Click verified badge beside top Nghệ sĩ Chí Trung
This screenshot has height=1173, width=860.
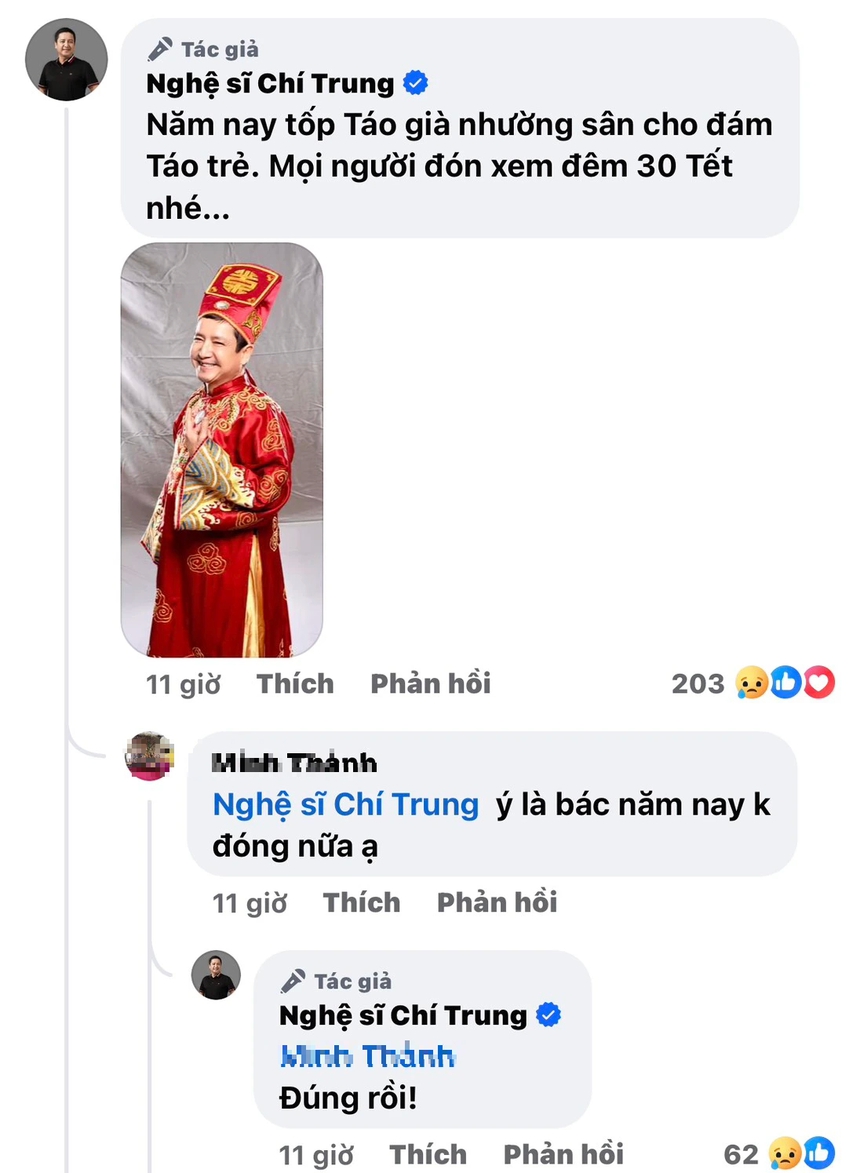coord(415,84)
